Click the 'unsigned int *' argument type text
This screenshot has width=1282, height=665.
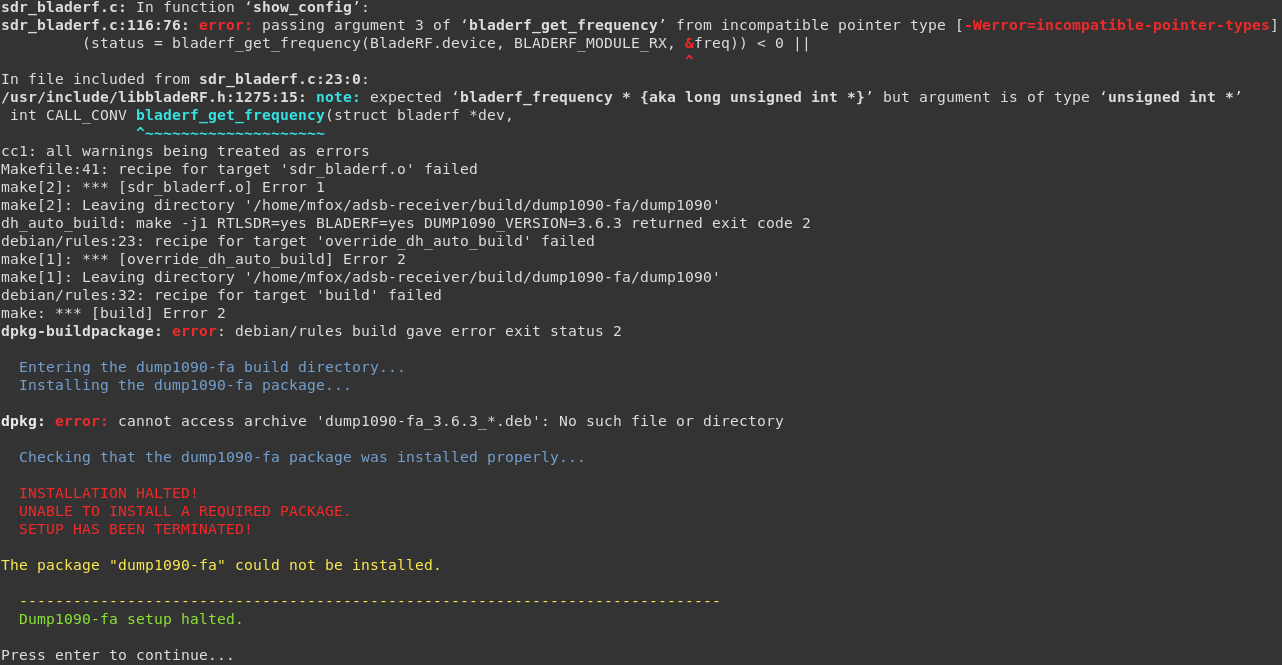point(1170,97)
